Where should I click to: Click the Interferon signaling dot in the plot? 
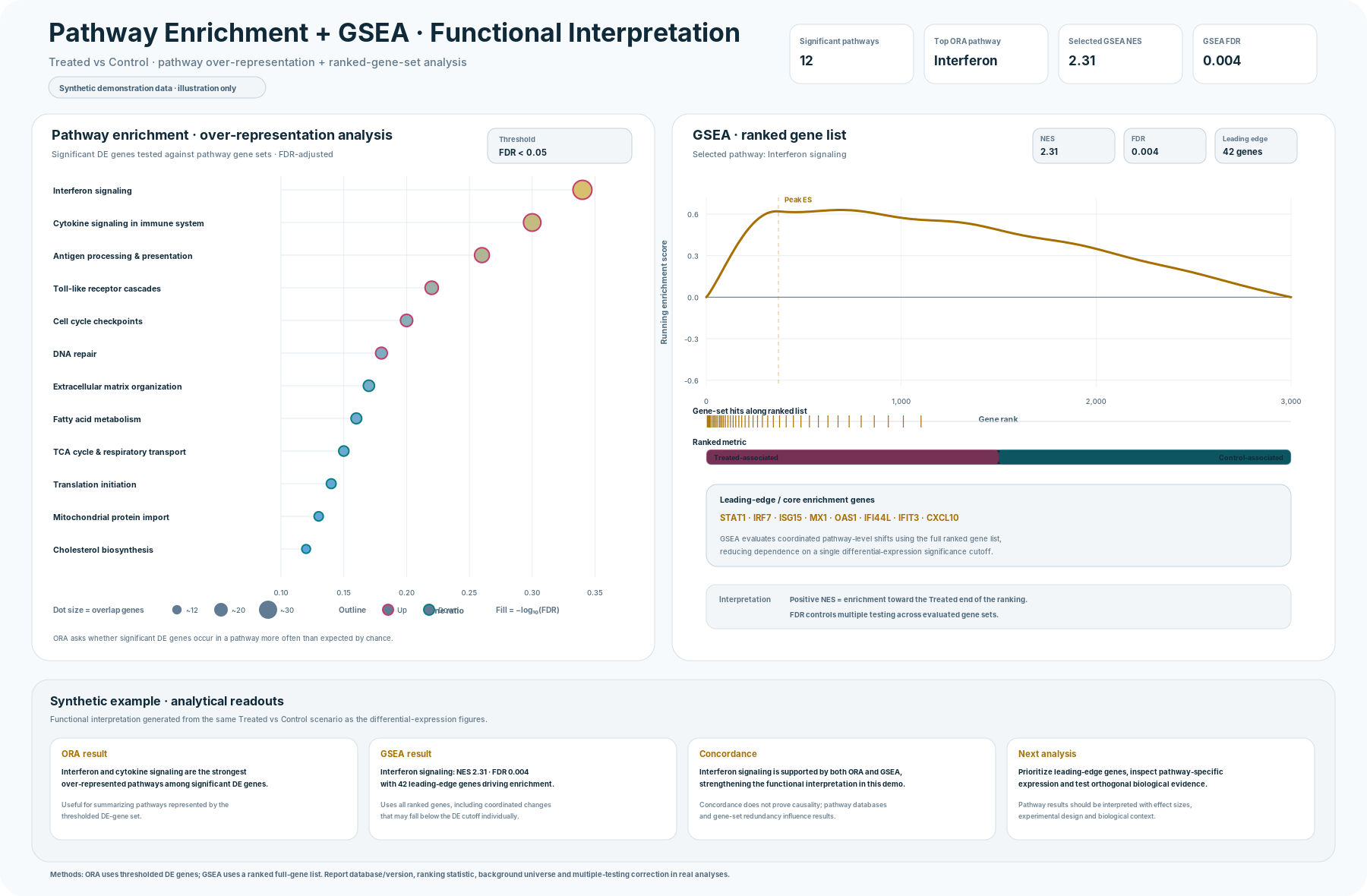pos(582,190)
